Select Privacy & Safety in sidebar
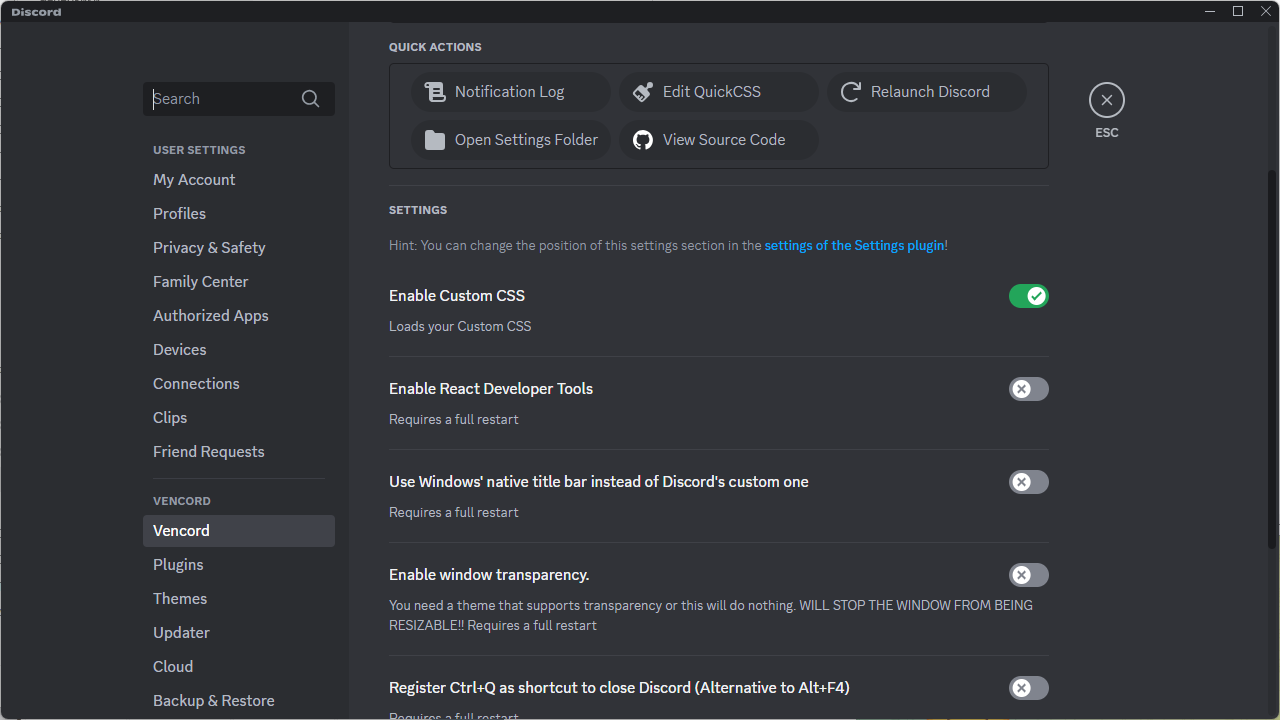This screenshot has width=1280, height=720. point(209,248)
